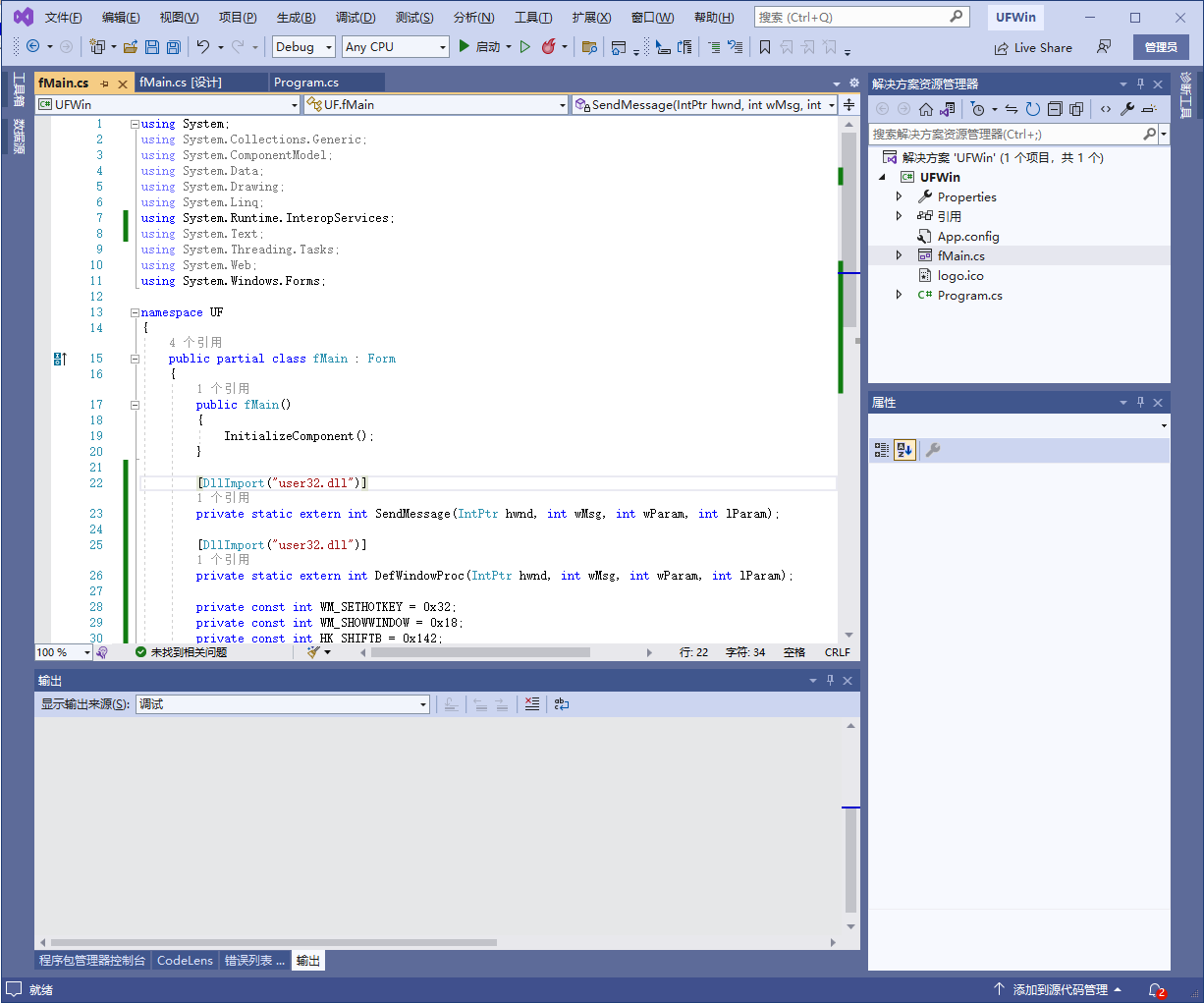
Task: Click the Solution Explorer search box
Action: 1006,134
